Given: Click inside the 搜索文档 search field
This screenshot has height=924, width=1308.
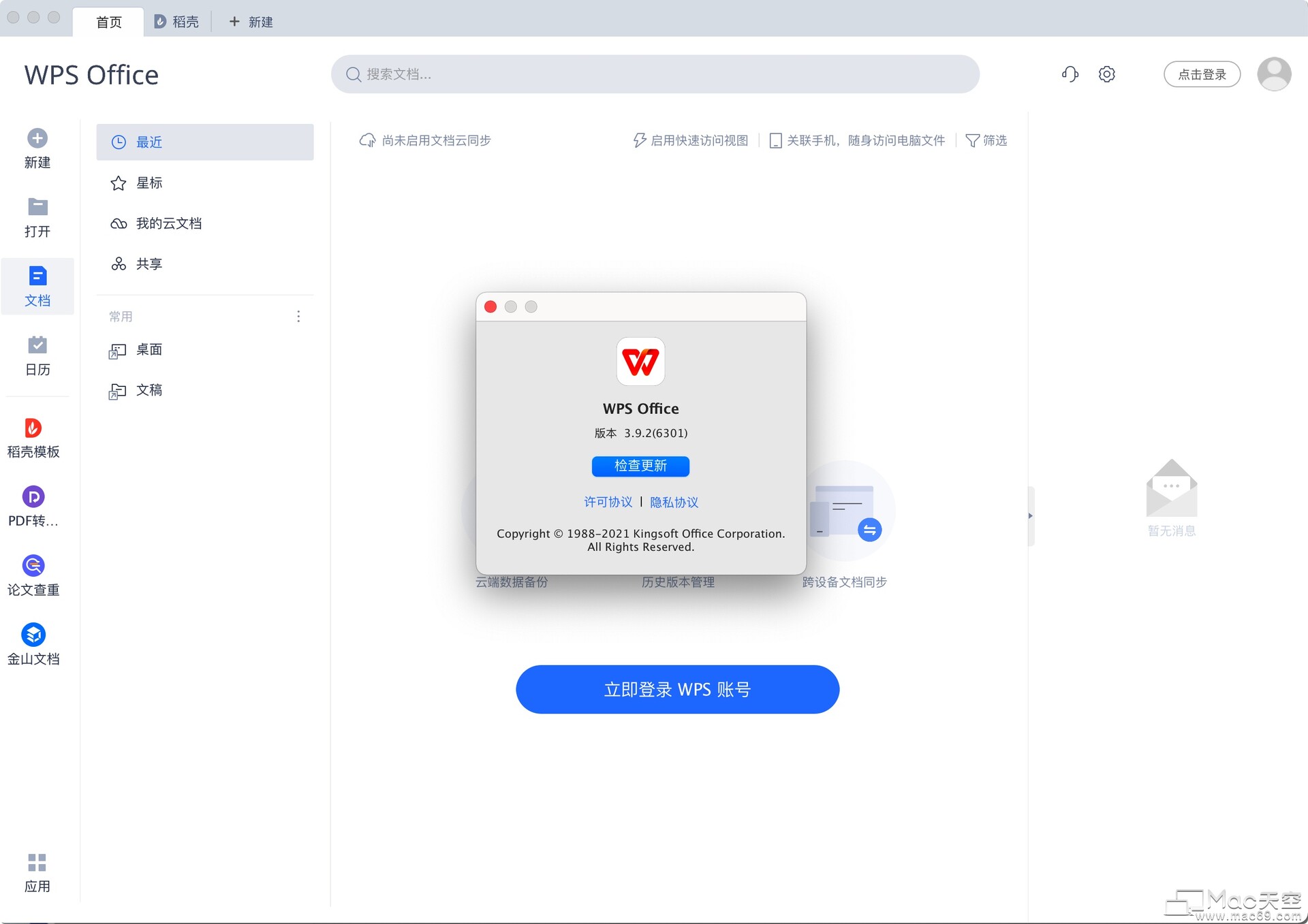Looking at the screenshot, I should 654,74.
